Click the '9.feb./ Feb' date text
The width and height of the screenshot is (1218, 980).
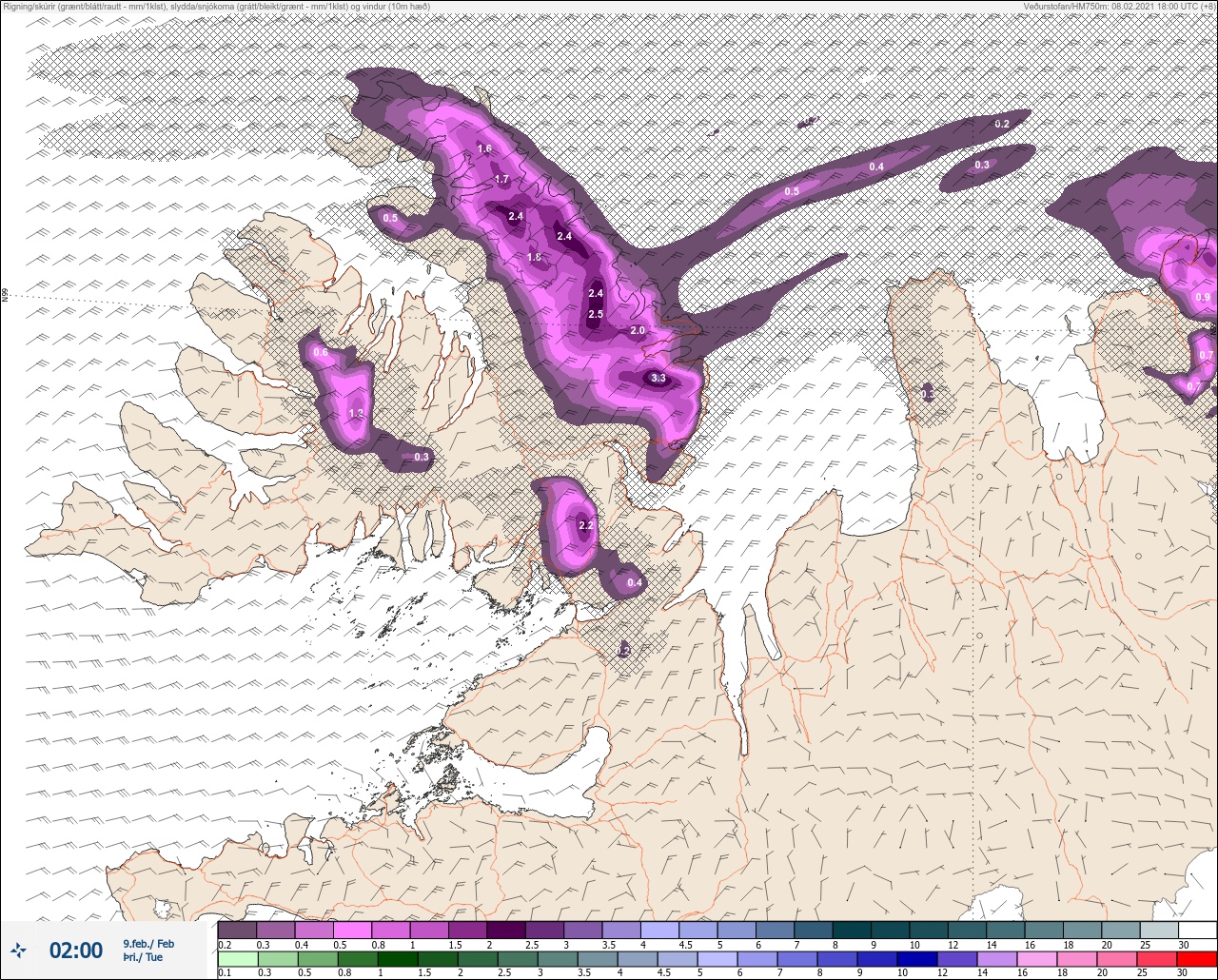[148, 943]
